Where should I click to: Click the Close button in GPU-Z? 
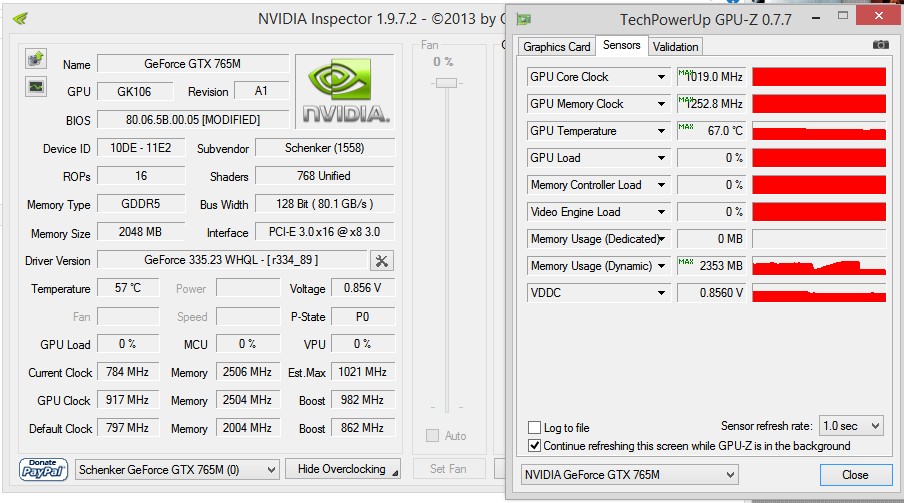856,475
